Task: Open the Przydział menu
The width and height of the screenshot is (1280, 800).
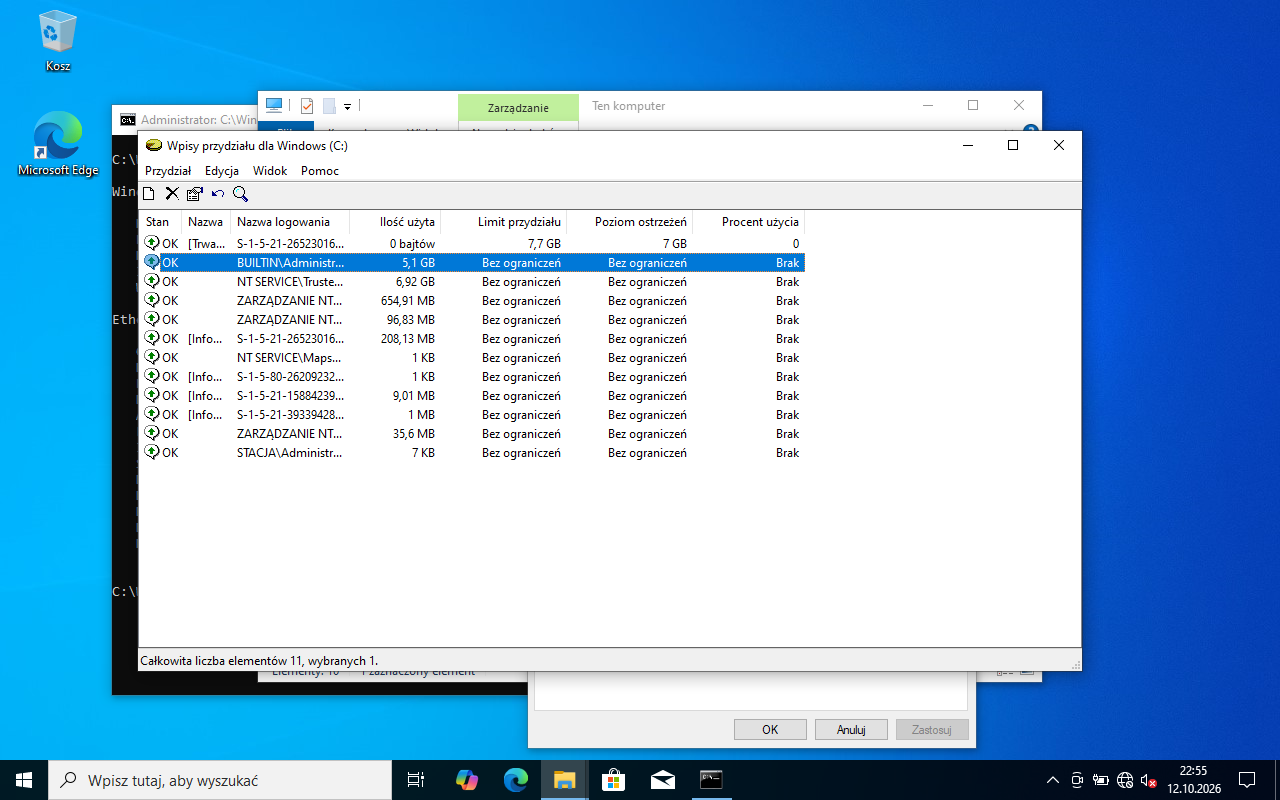Action: point(168,171)
